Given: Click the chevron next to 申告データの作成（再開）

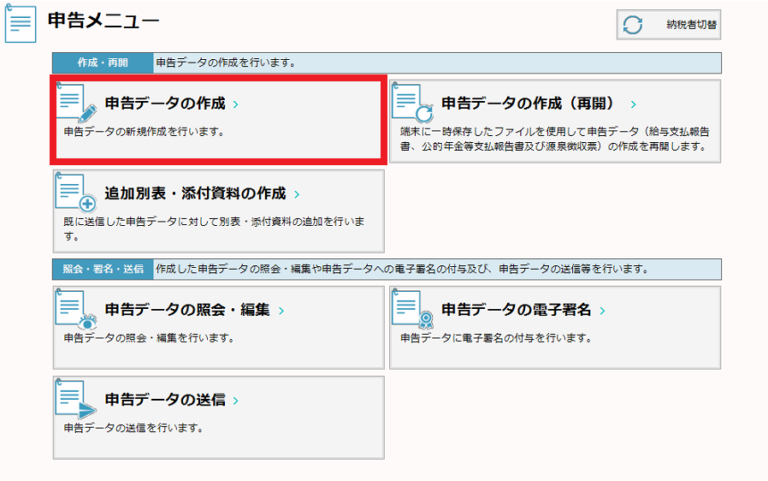Looking at the screenshot, I should pyautogui.click(x=633, y=104).
